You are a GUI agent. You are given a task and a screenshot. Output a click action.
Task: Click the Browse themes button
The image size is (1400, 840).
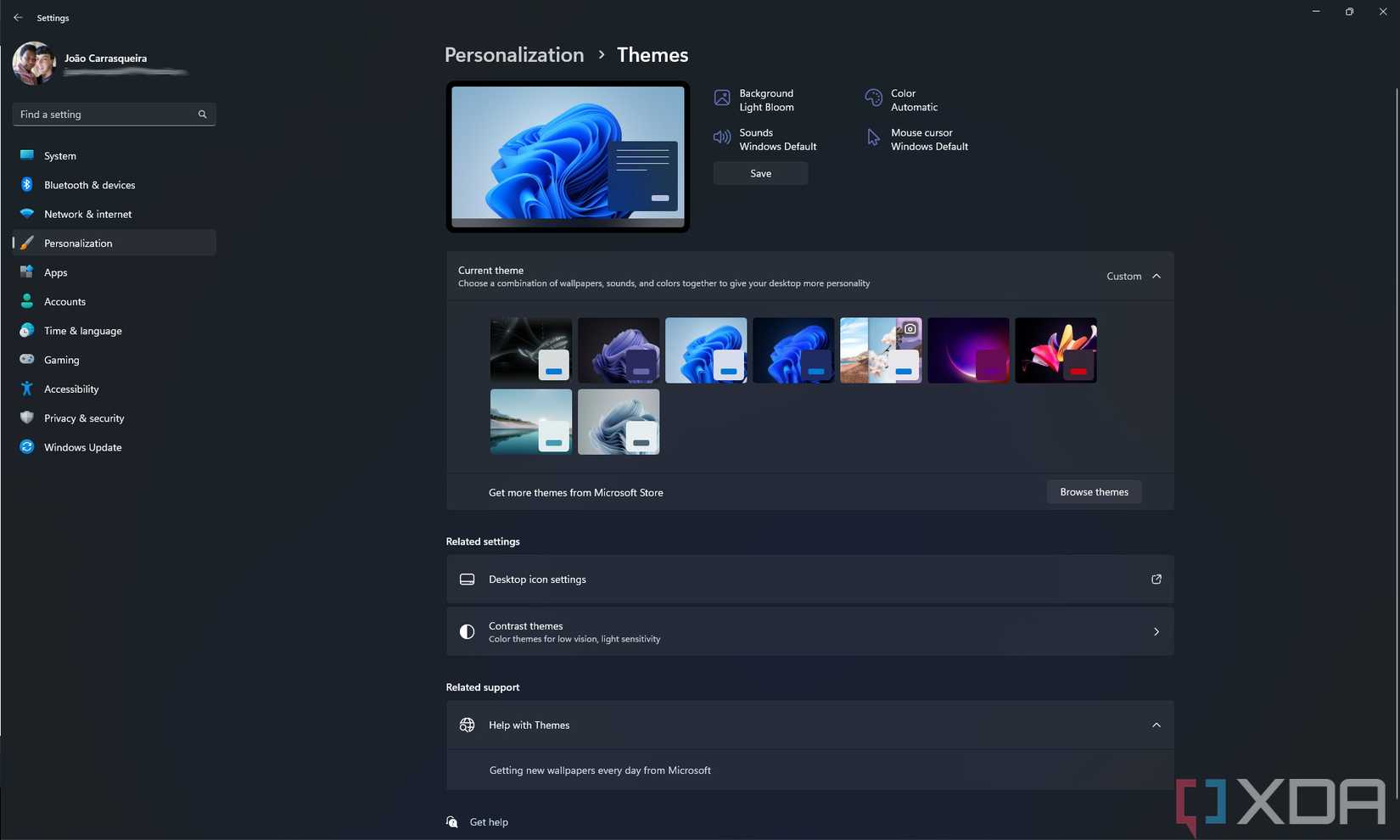1094,491
